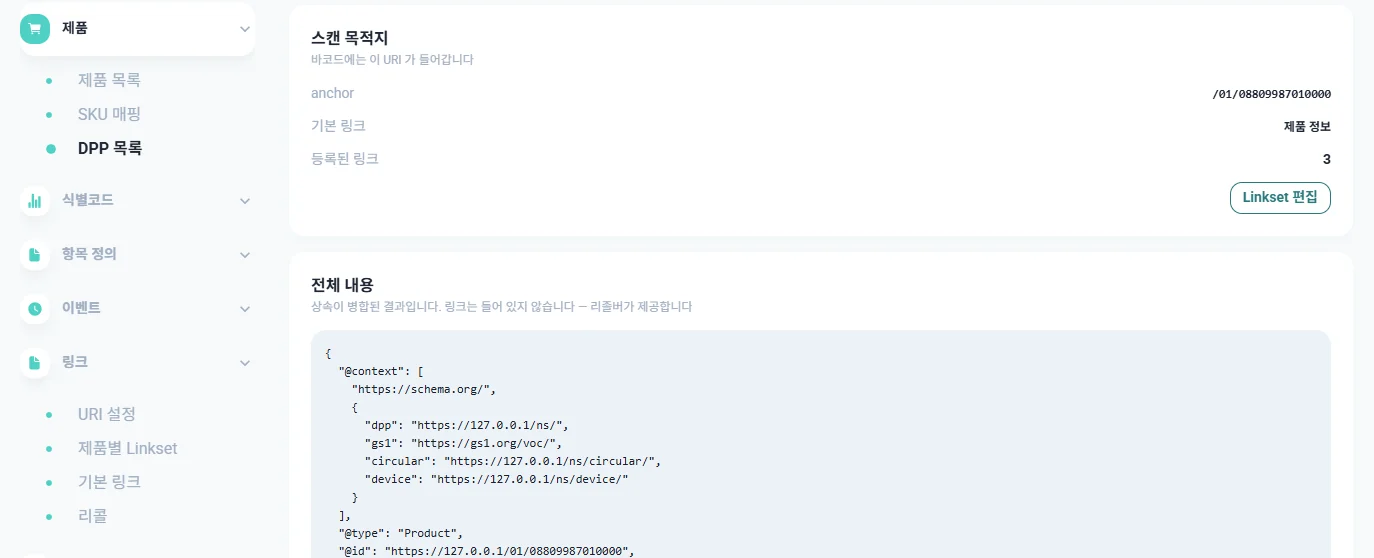Click the document icon beside 항목 정의

(x=35, y=255)
